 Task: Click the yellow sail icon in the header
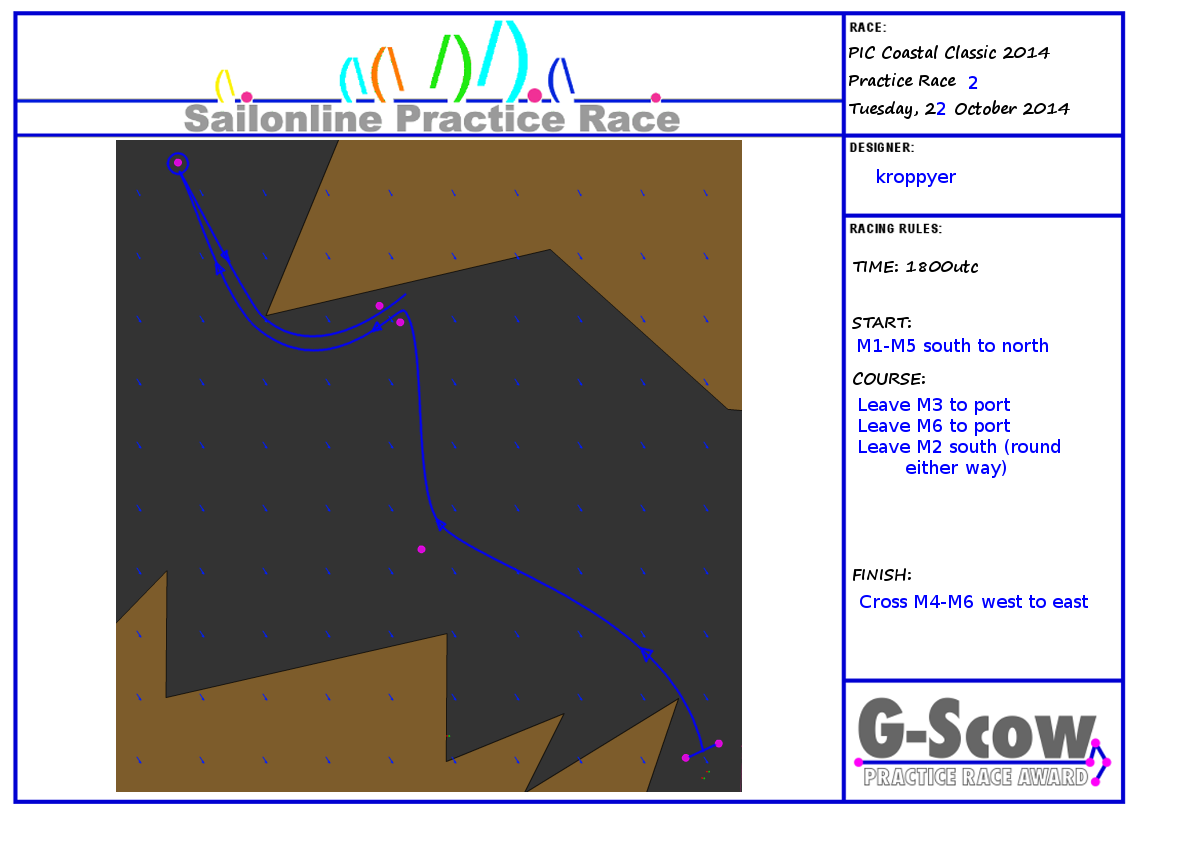coord(225,85)
